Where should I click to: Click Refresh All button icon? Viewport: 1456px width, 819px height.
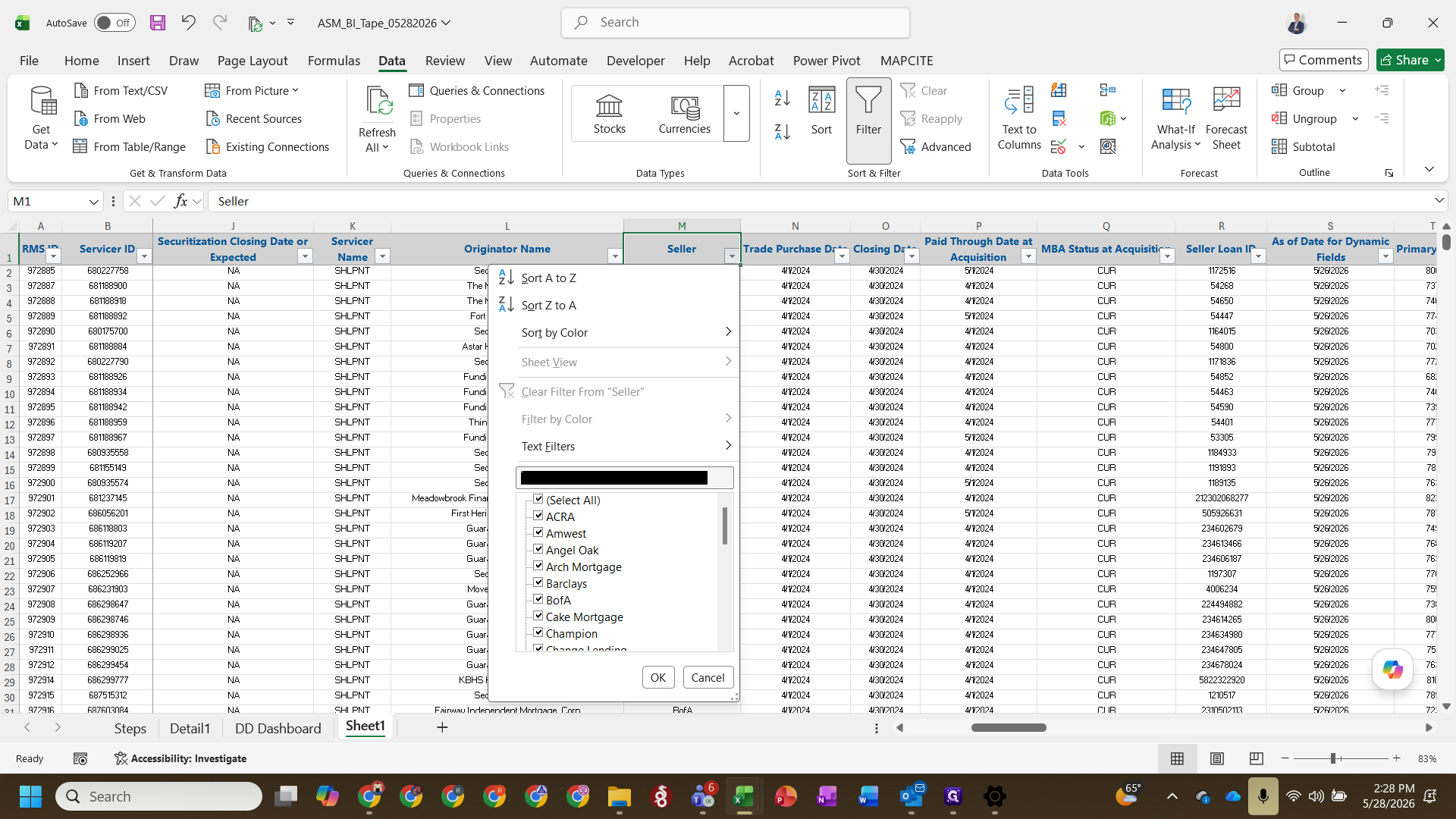(x=378, y=101)
